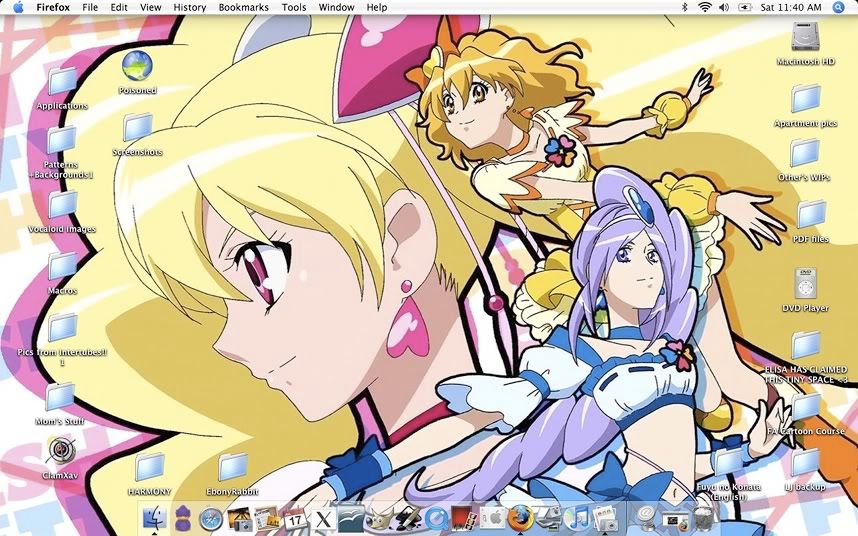The height and width of the screenshot is (536, 858).
Task: Select the Apartment pics folder
Action: coord(805,106)
